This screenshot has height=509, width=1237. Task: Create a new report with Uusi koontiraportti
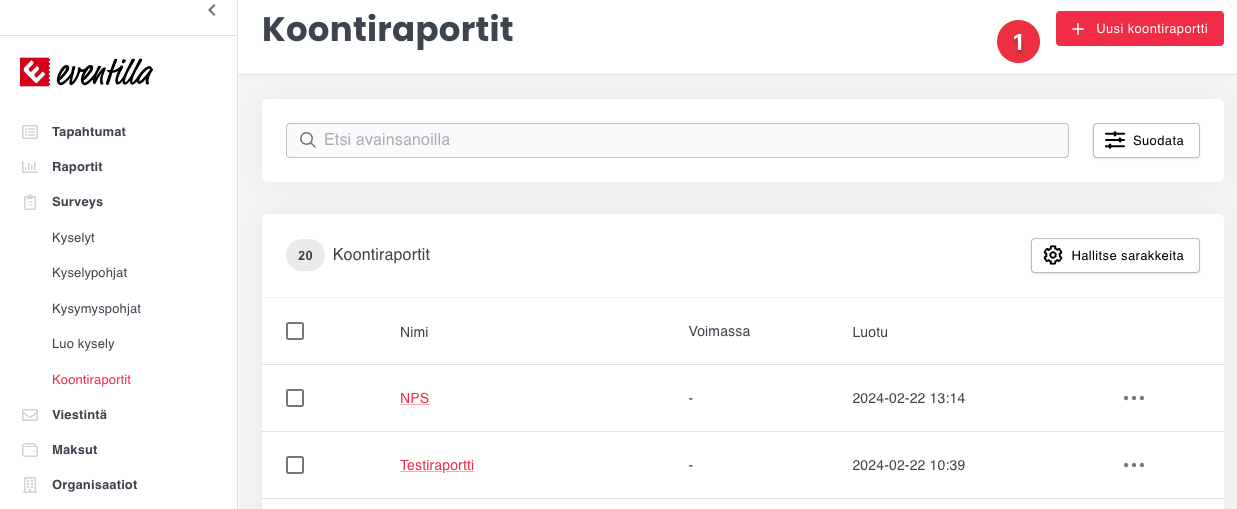tap(1140, 30)
